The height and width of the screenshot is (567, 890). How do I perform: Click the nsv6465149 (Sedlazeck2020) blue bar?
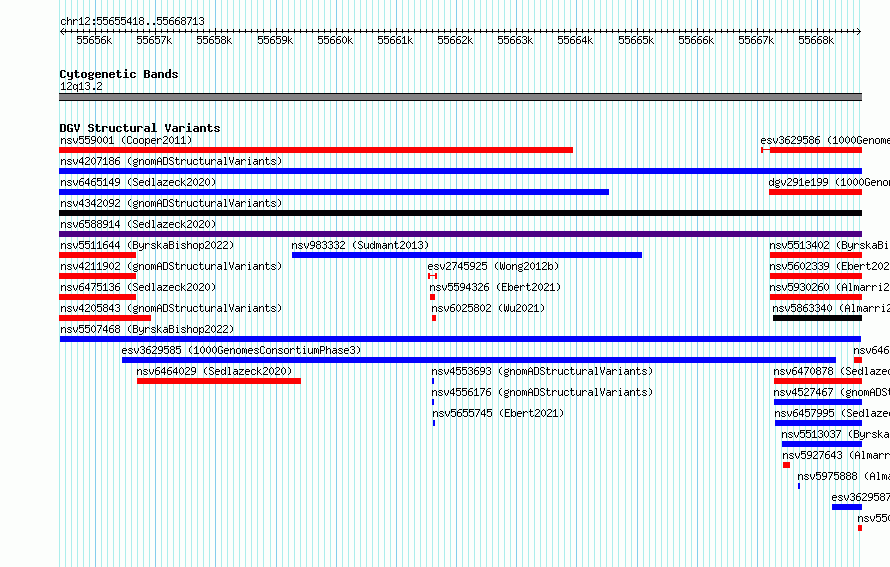click(x=334, y=192)
